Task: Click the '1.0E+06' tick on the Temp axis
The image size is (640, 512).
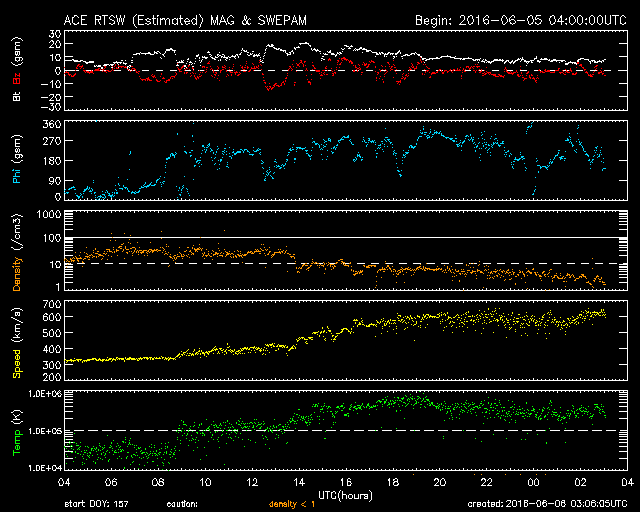Action: click(x=45, y=394)
